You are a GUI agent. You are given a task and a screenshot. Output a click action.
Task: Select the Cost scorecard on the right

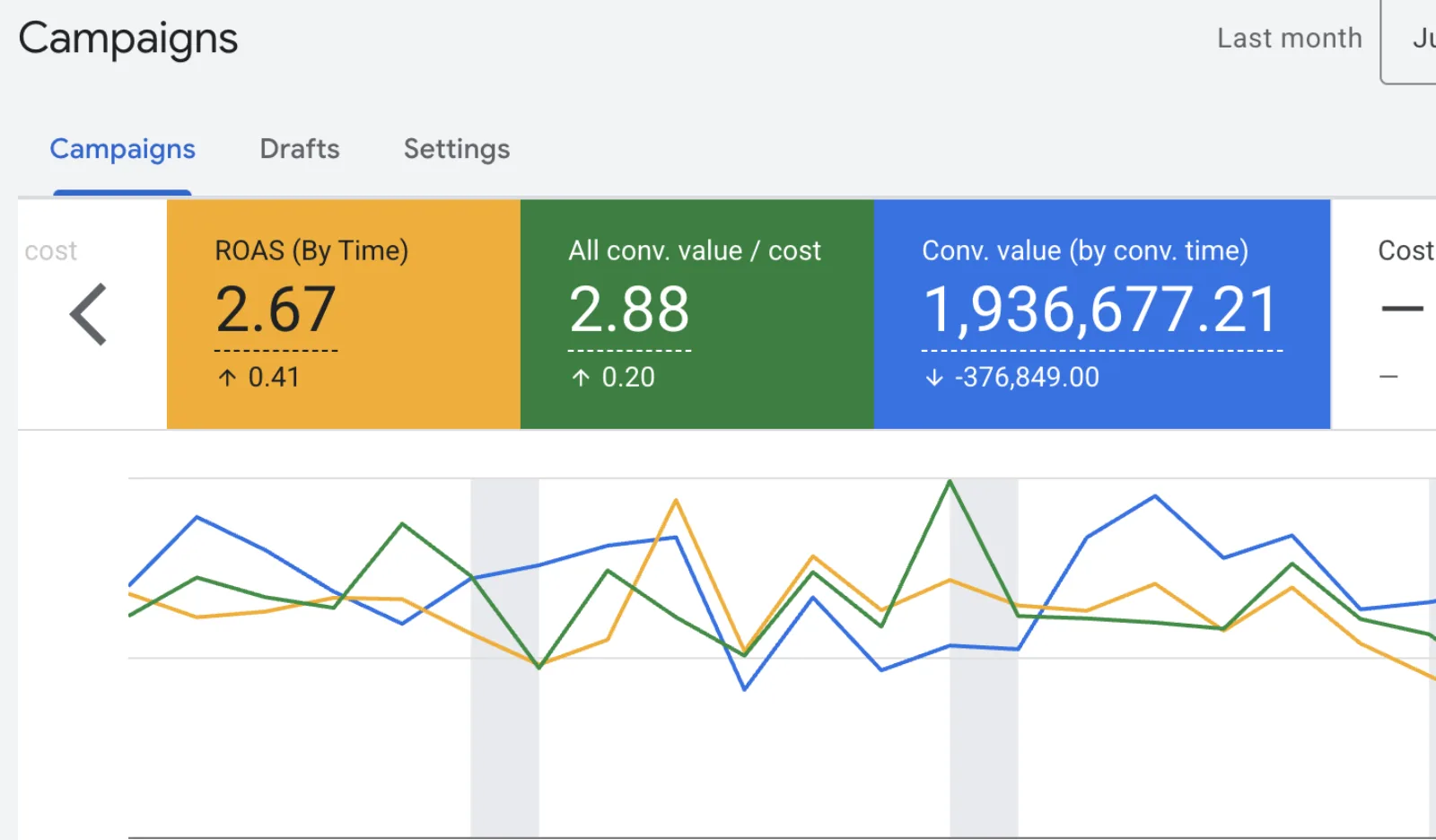point(1385,314)
